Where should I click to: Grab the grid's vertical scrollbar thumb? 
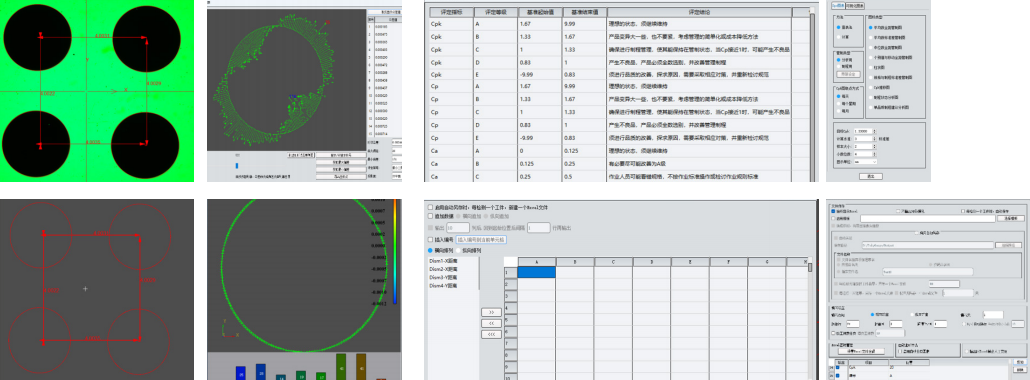click(810, 267)
